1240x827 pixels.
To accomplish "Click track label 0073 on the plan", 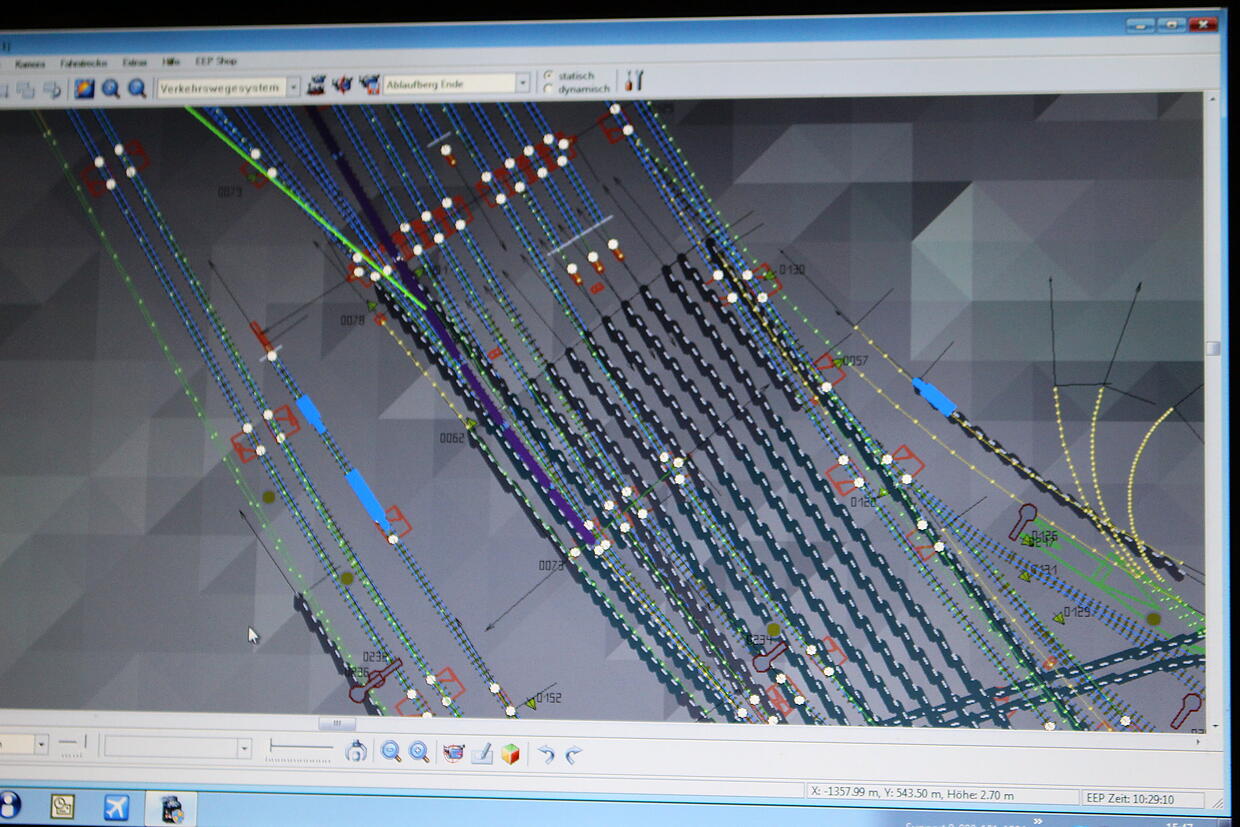I will click(x=551, y=565).
